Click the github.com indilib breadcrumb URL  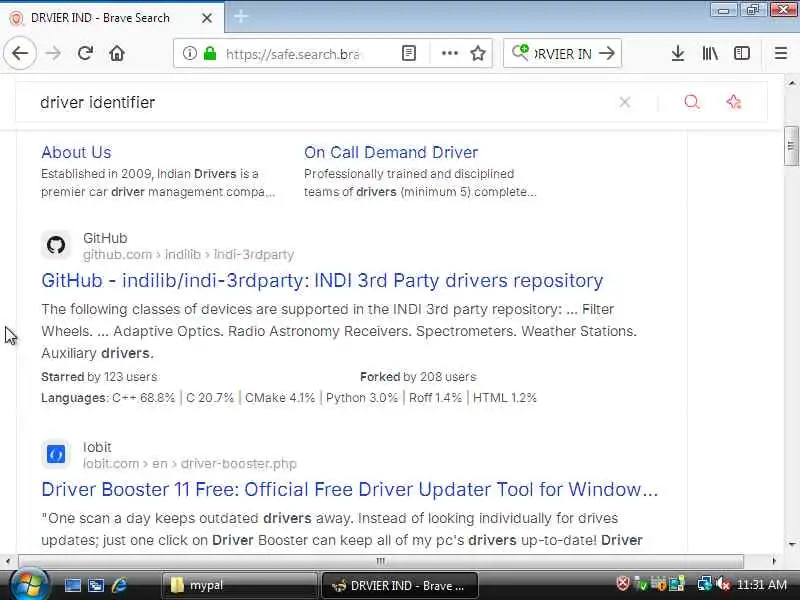tap(188, 254)
